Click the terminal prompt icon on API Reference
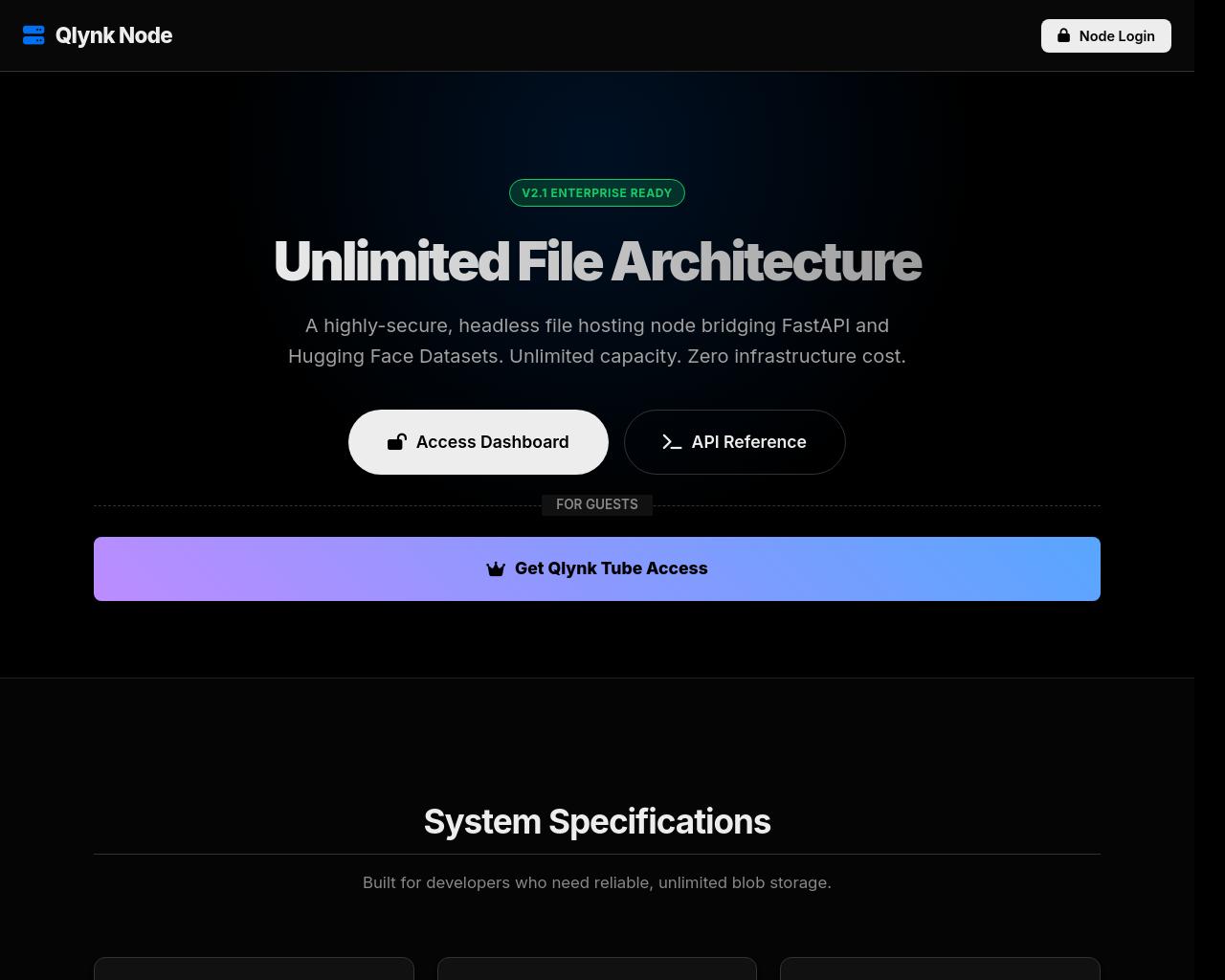The image size is (1225, 980). [672, 442]
